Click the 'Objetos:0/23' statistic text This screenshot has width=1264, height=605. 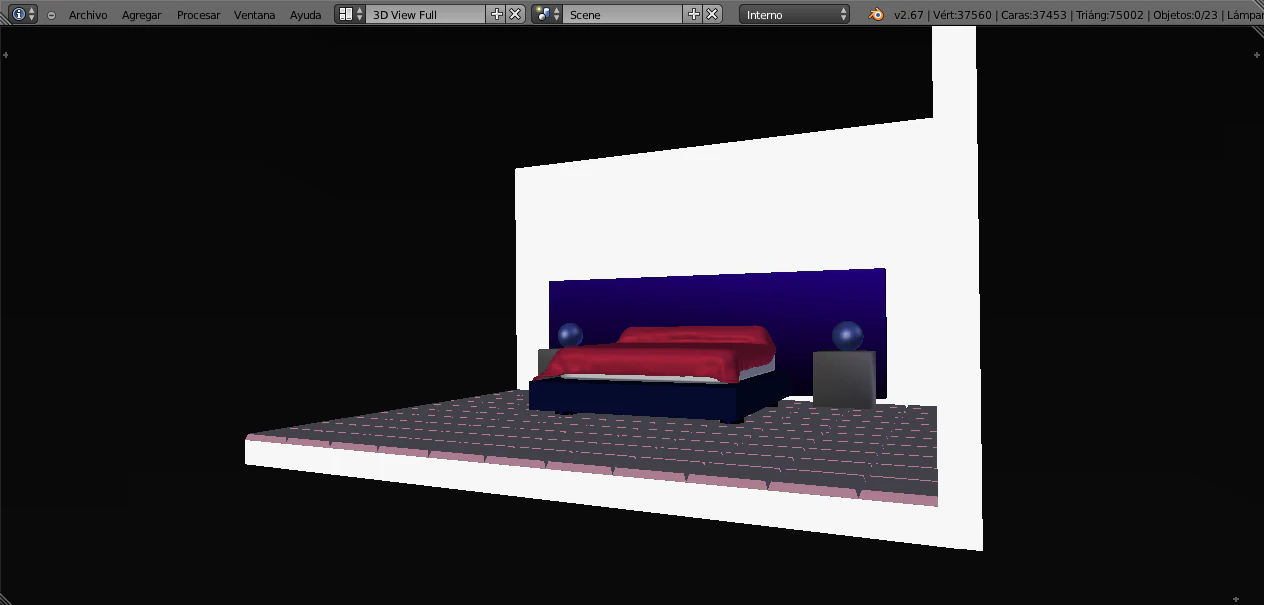(1185, 15)
